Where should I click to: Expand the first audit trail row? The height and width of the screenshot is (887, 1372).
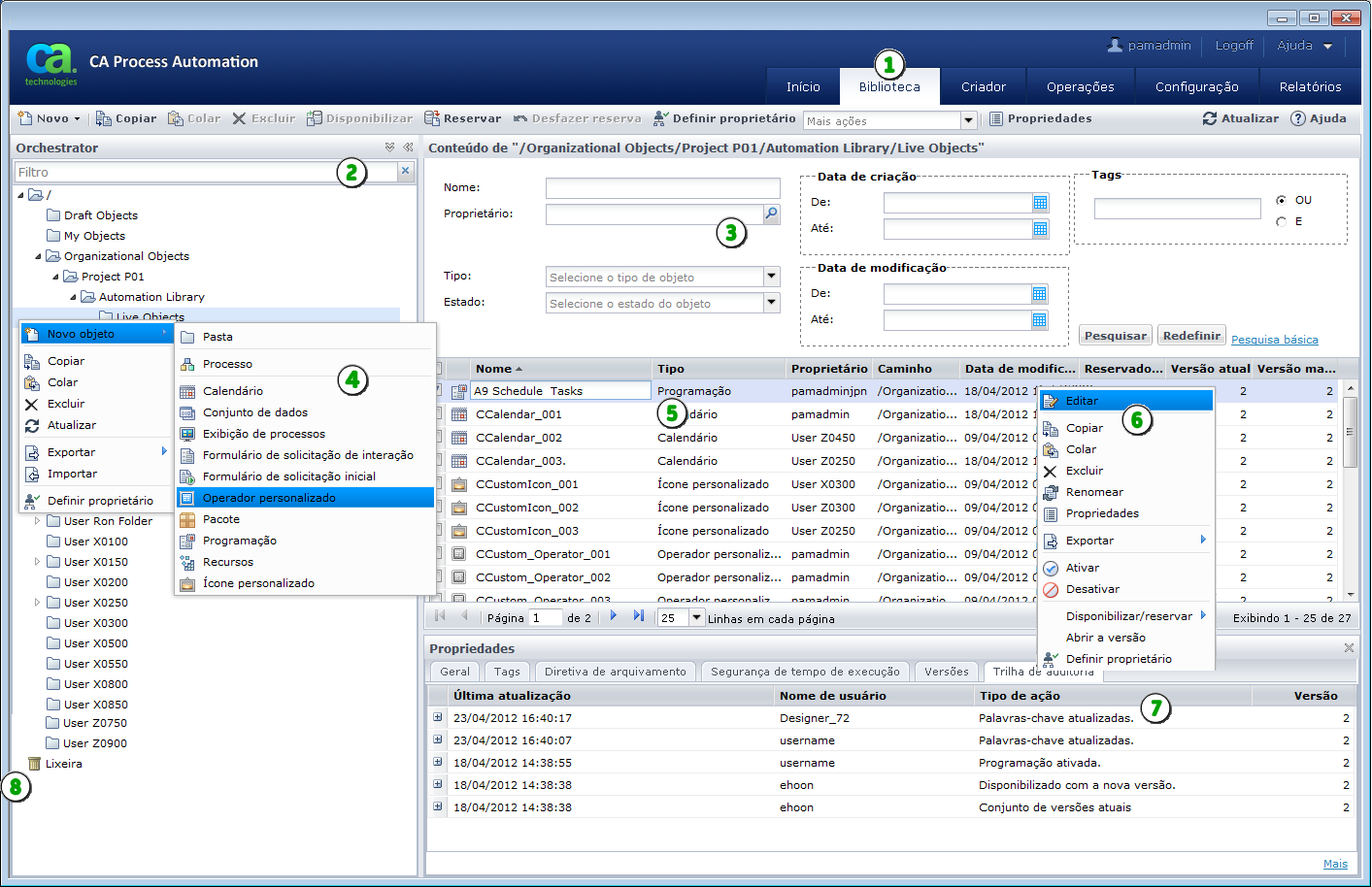pyautogui.click(x=438, y=717)
